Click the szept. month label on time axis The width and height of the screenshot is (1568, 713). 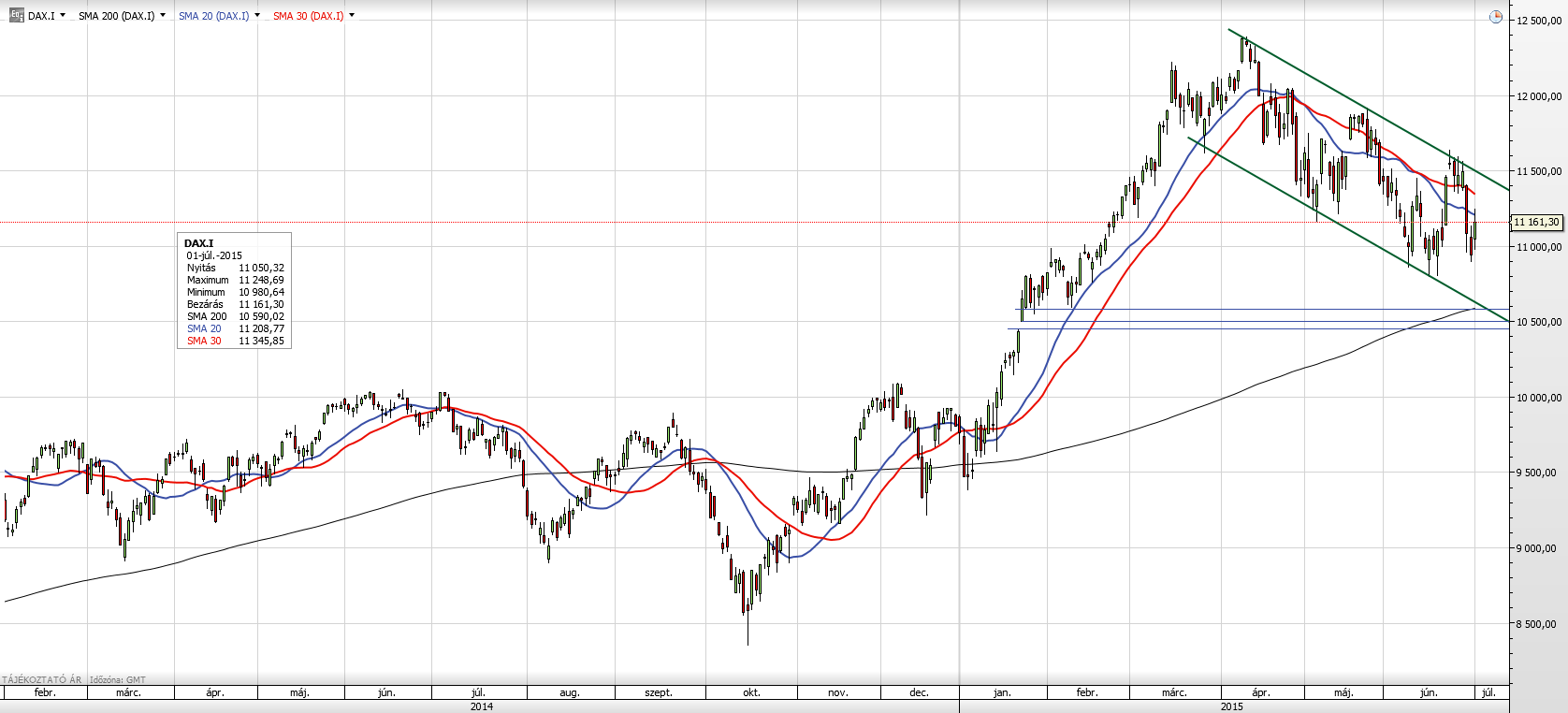click(659, 693)
